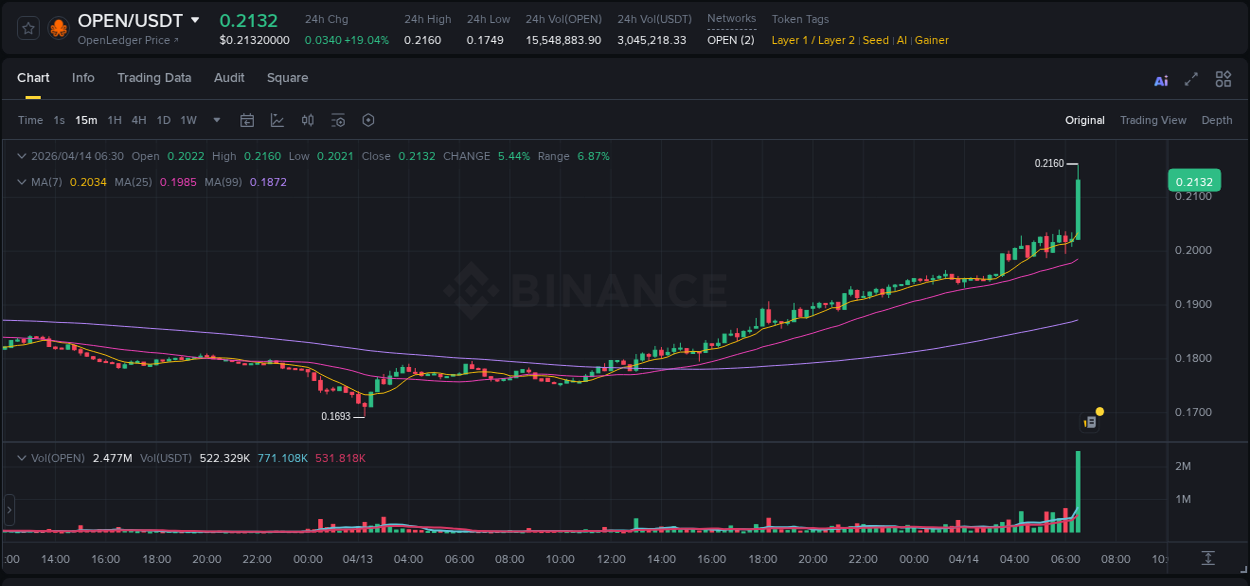
Task: Launch the Ai analysis feature
Action: tap(1161, 78)
